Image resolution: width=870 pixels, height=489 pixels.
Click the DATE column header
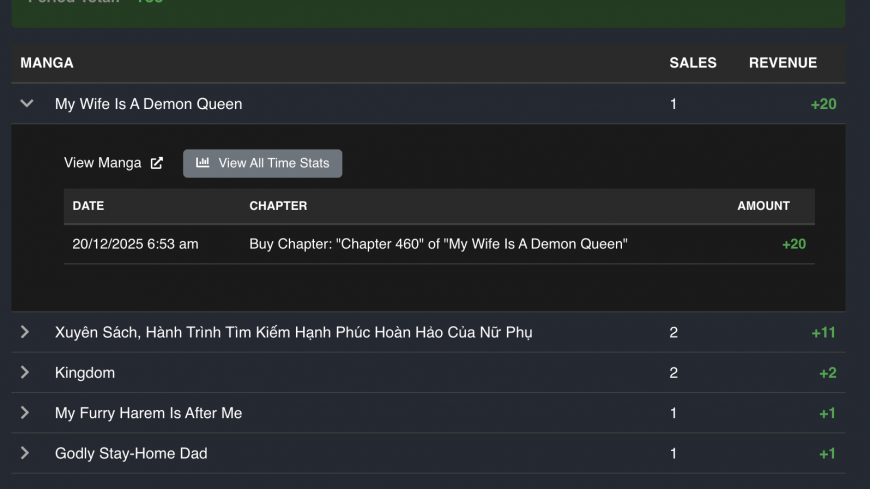pyautogui.click(x=88, y=206)
